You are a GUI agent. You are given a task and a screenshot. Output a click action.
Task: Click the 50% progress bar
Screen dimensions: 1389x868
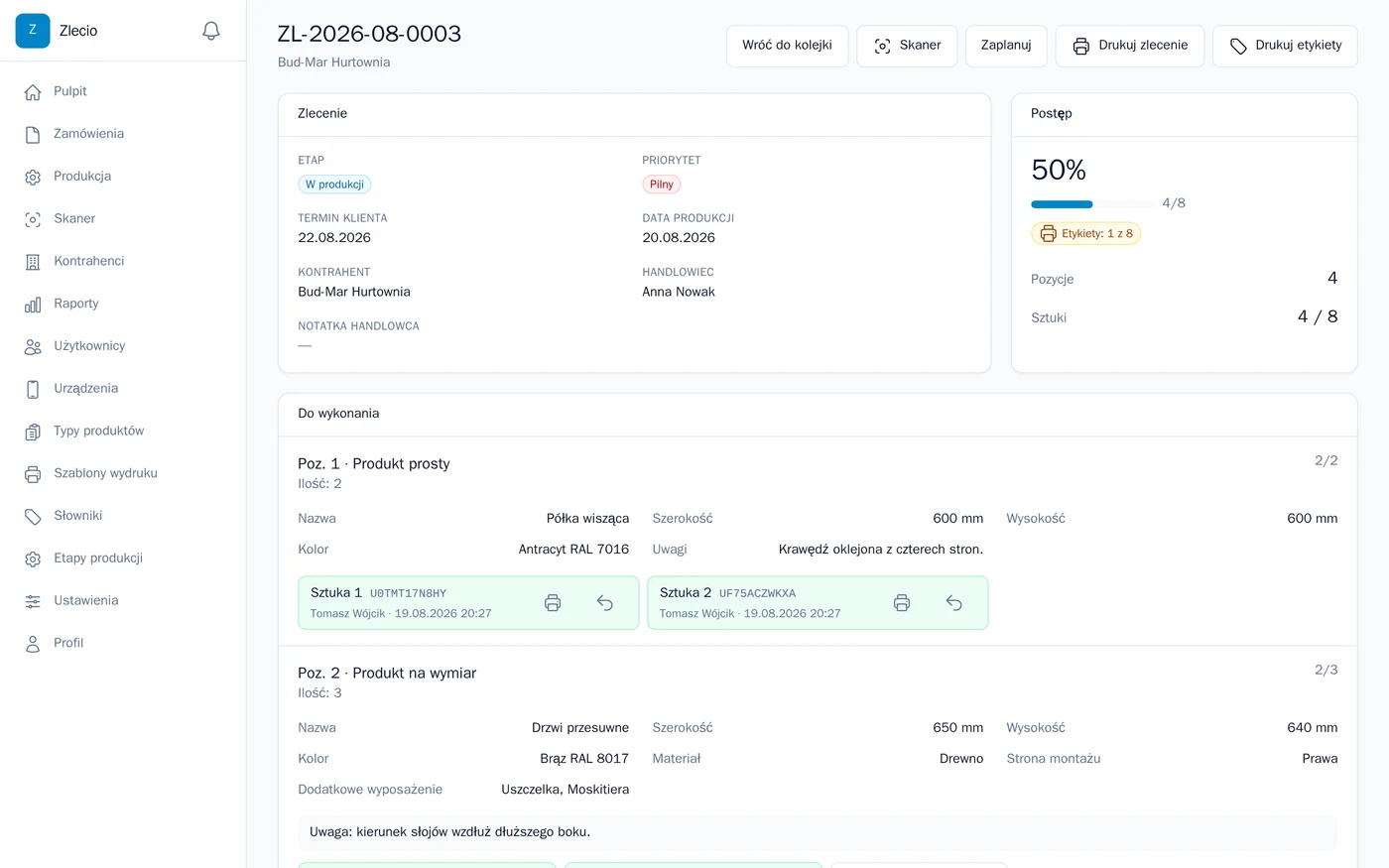[x=1092, y=204]
